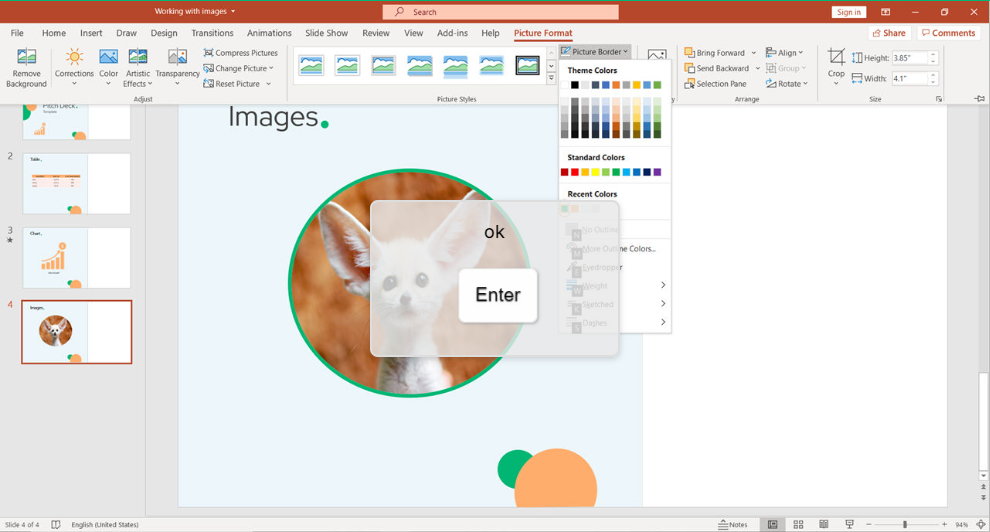The image size is (990, 532).
Task: Fit slide to current window
Action: [981, 524]
